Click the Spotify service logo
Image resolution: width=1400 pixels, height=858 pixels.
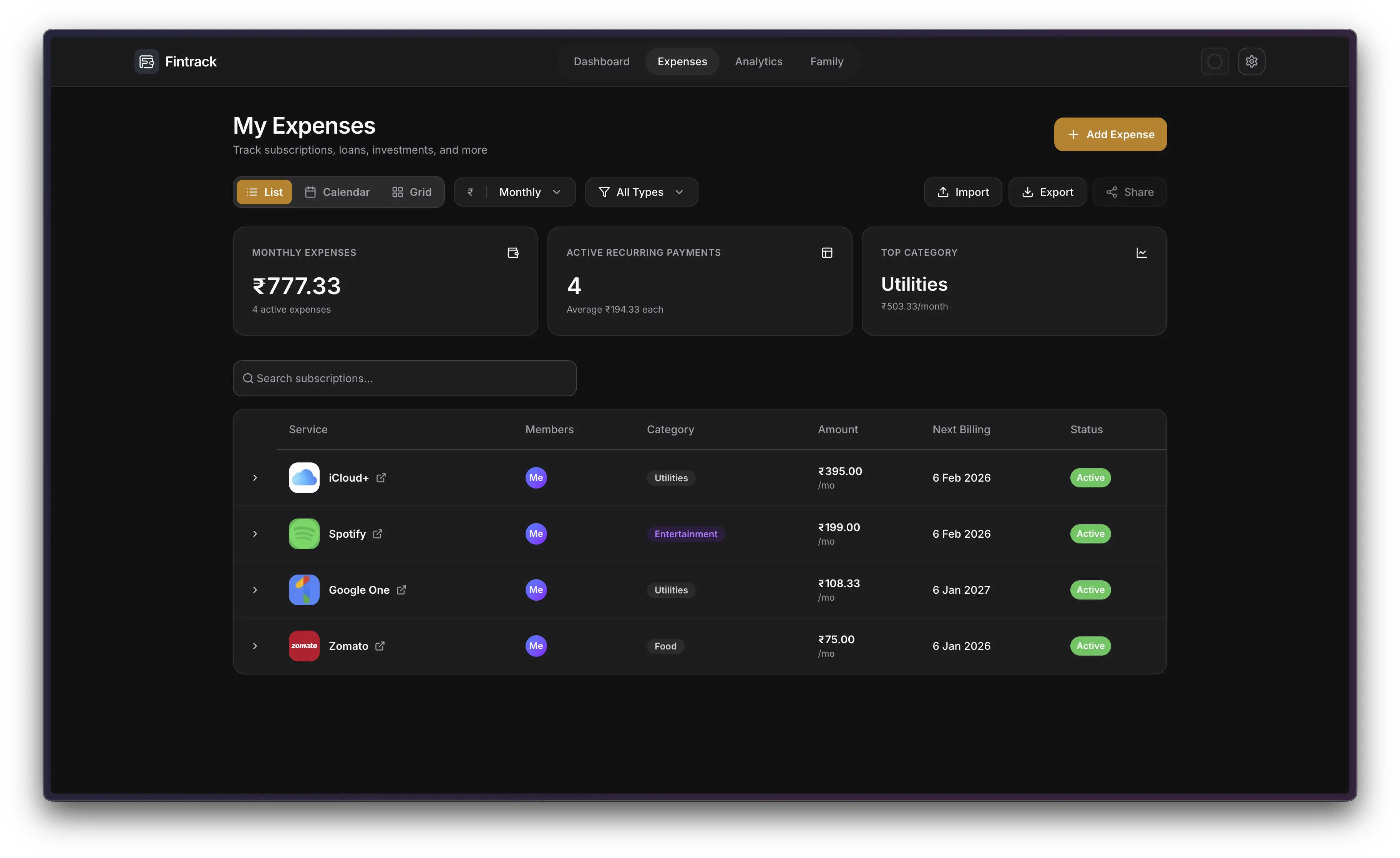tap(304, 534)
